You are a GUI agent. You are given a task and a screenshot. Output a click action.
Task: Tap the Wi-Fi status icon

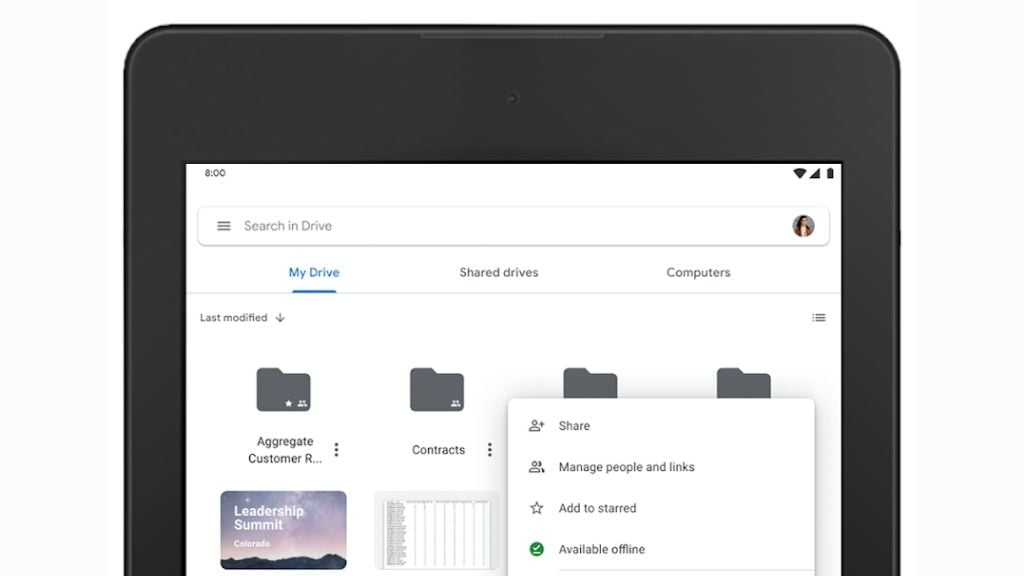point(799,173)
